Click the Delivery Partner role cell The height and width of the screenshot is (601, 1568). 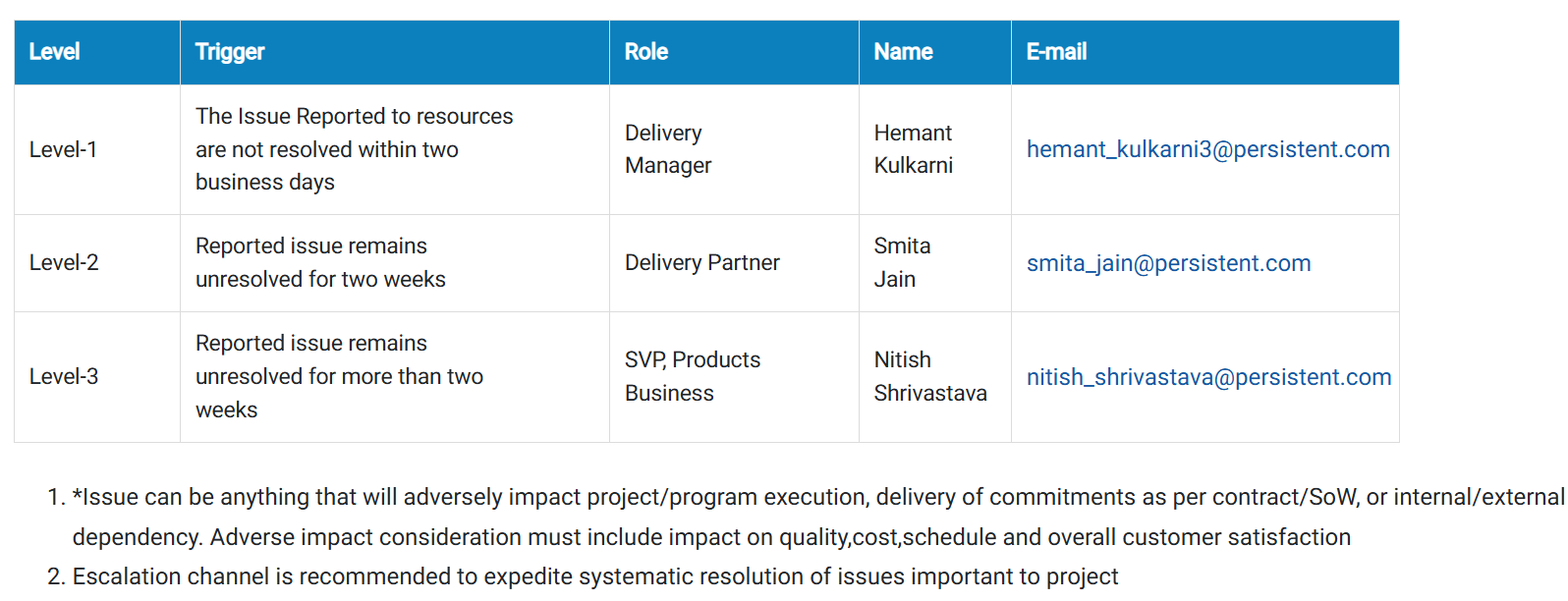(734, 263)
